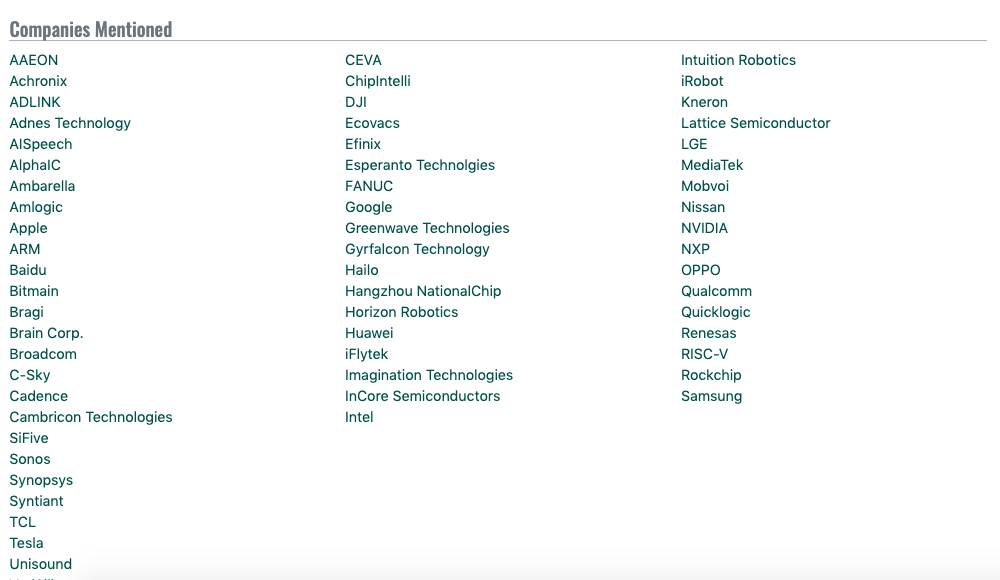Open the NVIDIA company link

tap(704, 228)
